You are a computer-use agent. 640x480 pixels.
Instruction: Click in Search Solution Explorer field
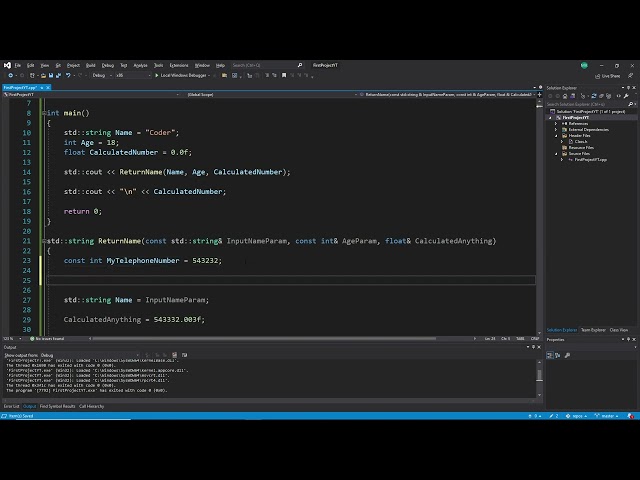click(x=586, y=104)
